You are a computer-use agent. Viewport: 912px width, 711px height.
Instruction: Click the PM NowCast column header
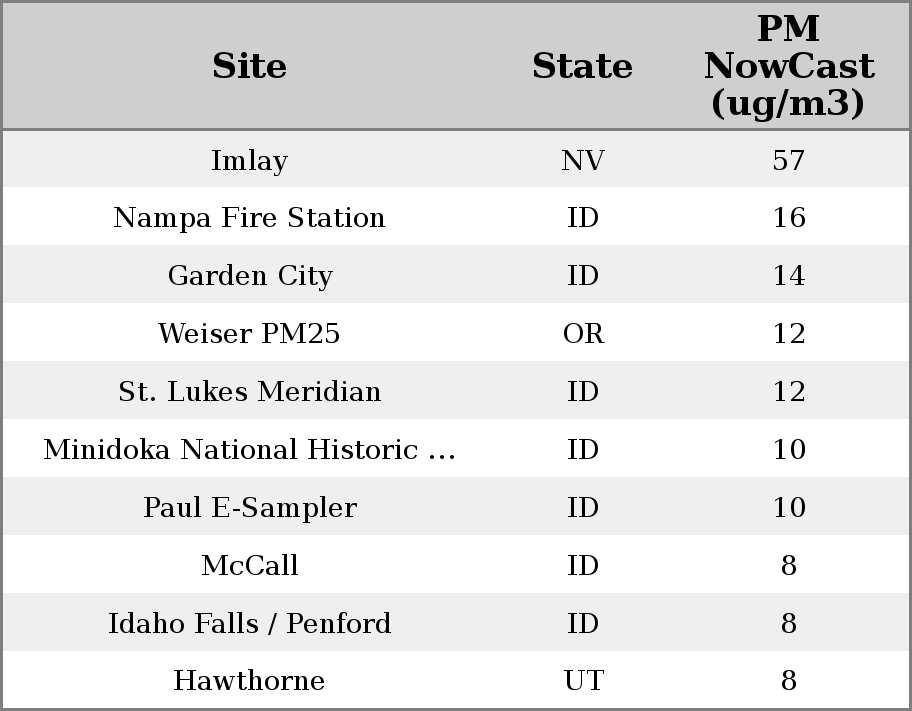(x=788, y=66)
